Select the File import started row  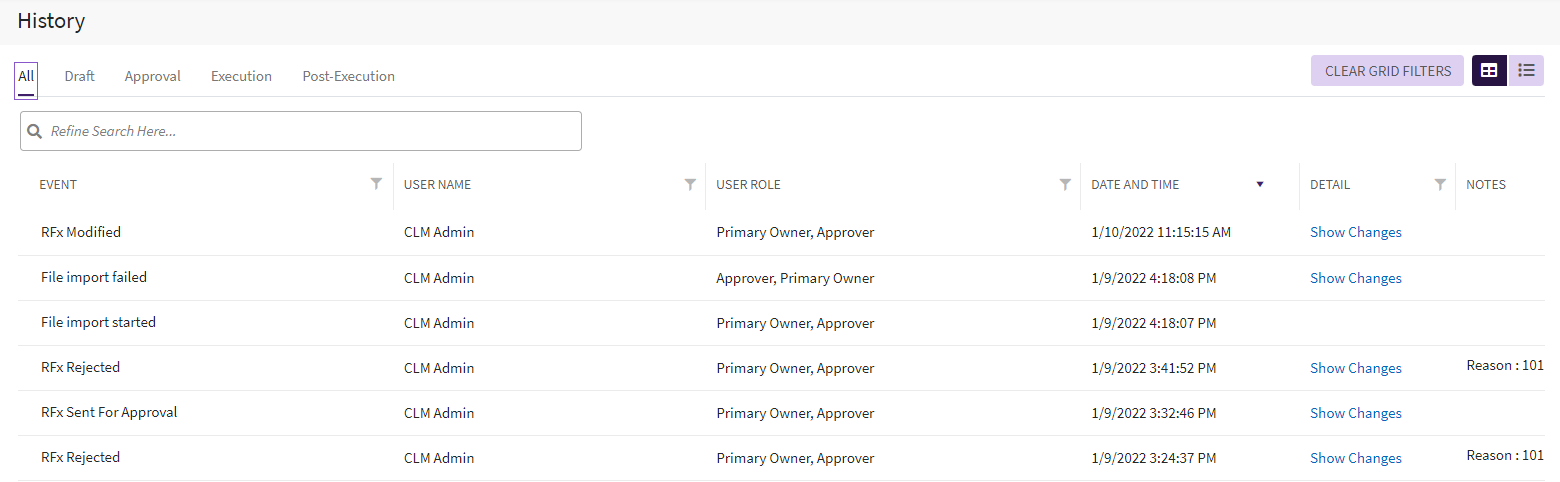click(98, 323)
